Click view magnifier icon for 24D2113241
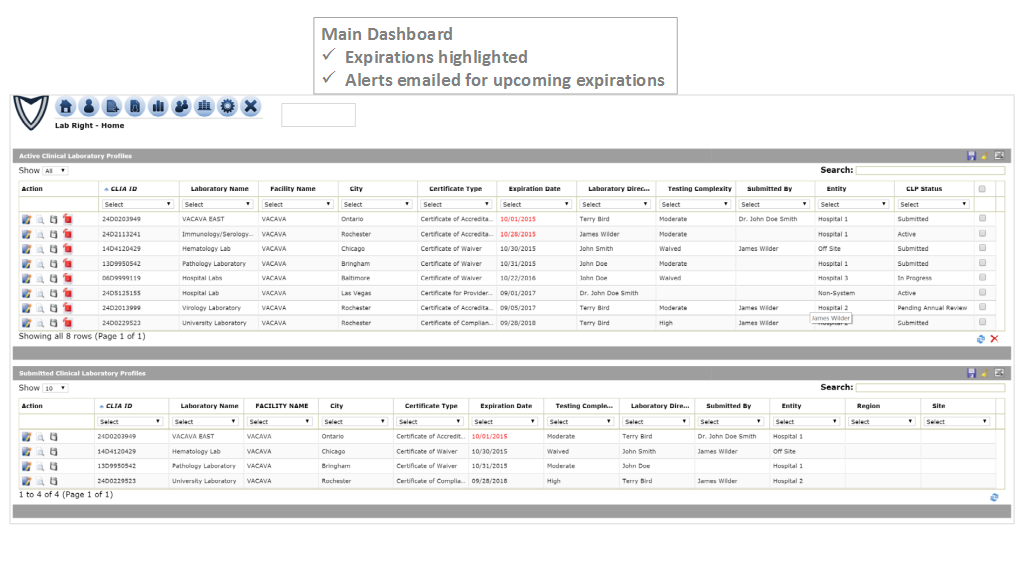This screenshot has width=1024, height=575. (x=40, y=234)
